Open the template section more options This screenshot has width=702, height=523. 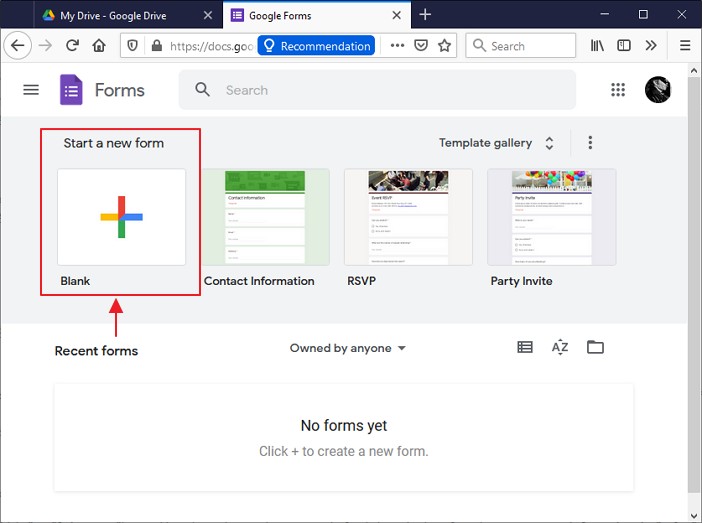coord(590,143)
